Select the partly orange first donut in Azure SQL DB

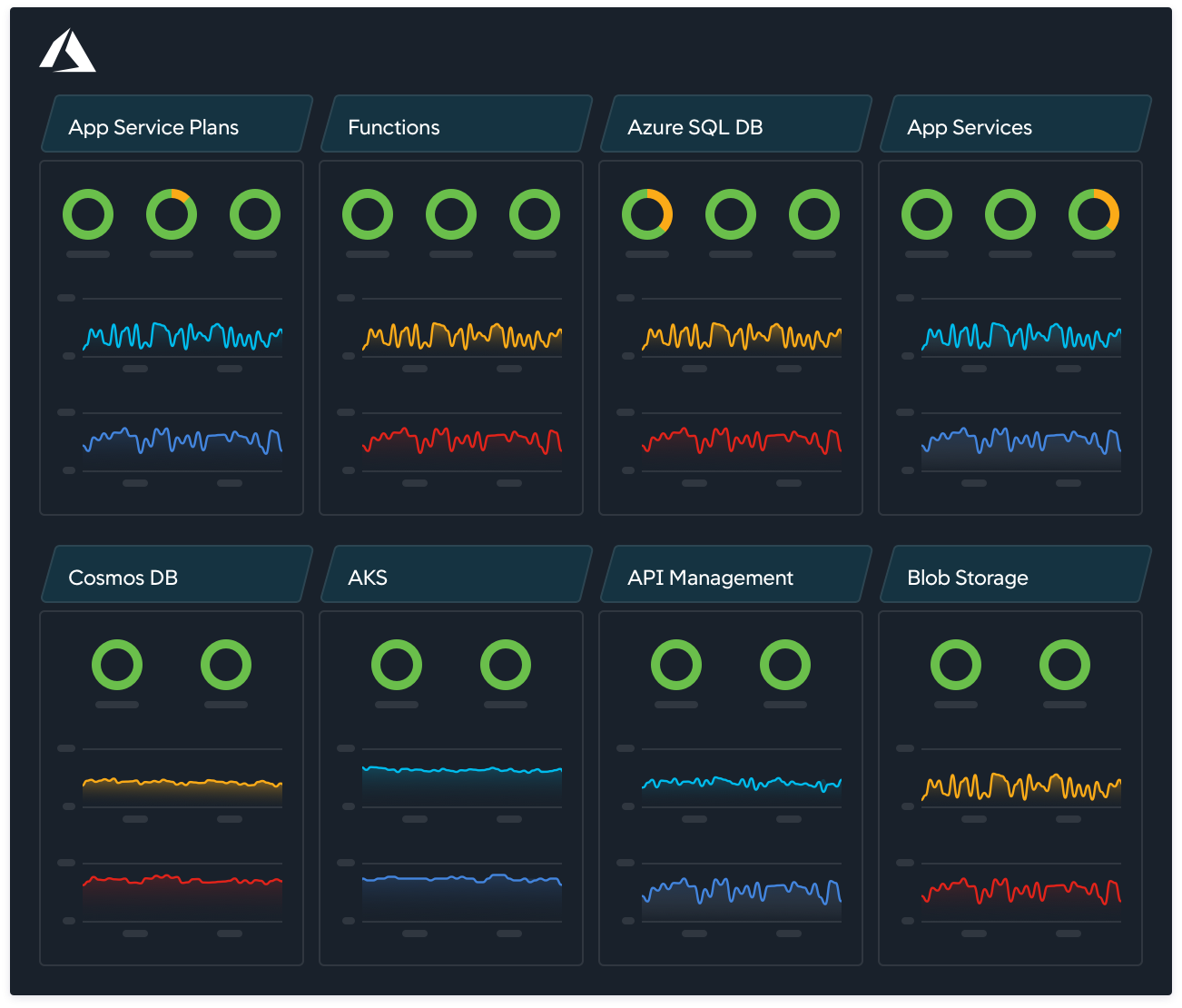pyautogui.click(x=647, y=214)
